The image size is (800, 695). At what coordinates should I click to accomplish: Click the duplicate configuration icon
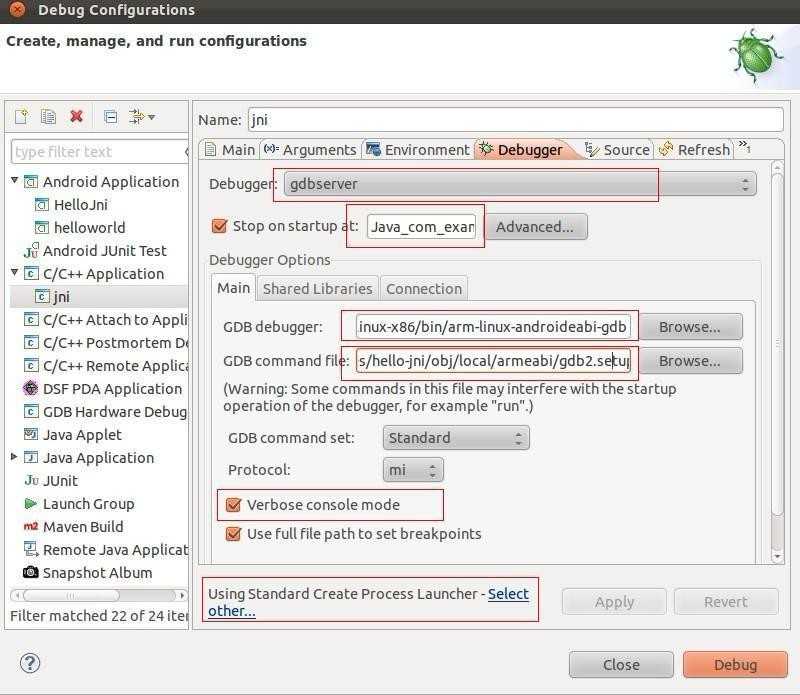(x=48, y=117)
